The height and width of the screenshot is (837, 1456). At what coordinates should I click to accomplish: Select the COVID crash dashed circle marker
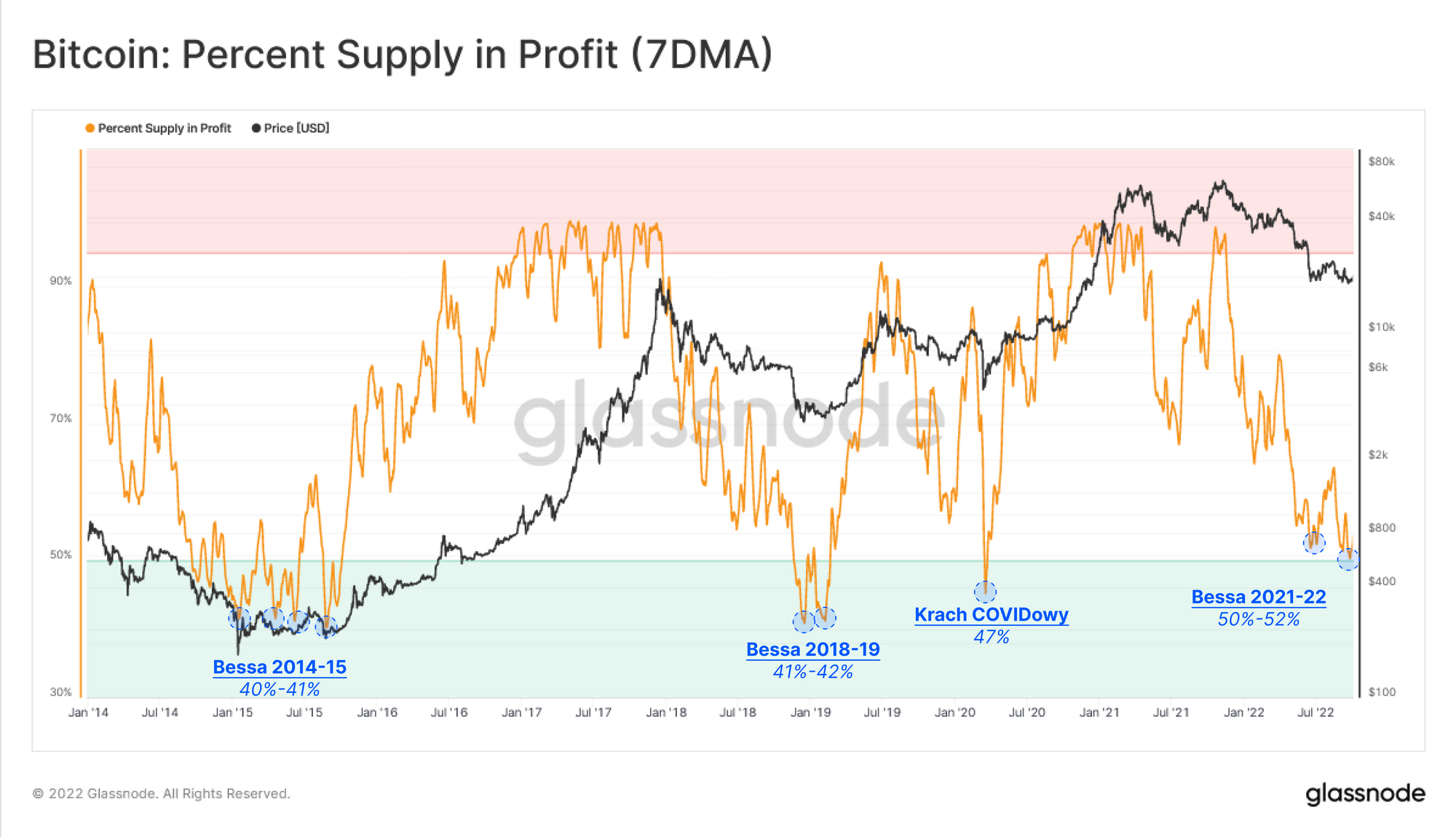click(985, 592)
